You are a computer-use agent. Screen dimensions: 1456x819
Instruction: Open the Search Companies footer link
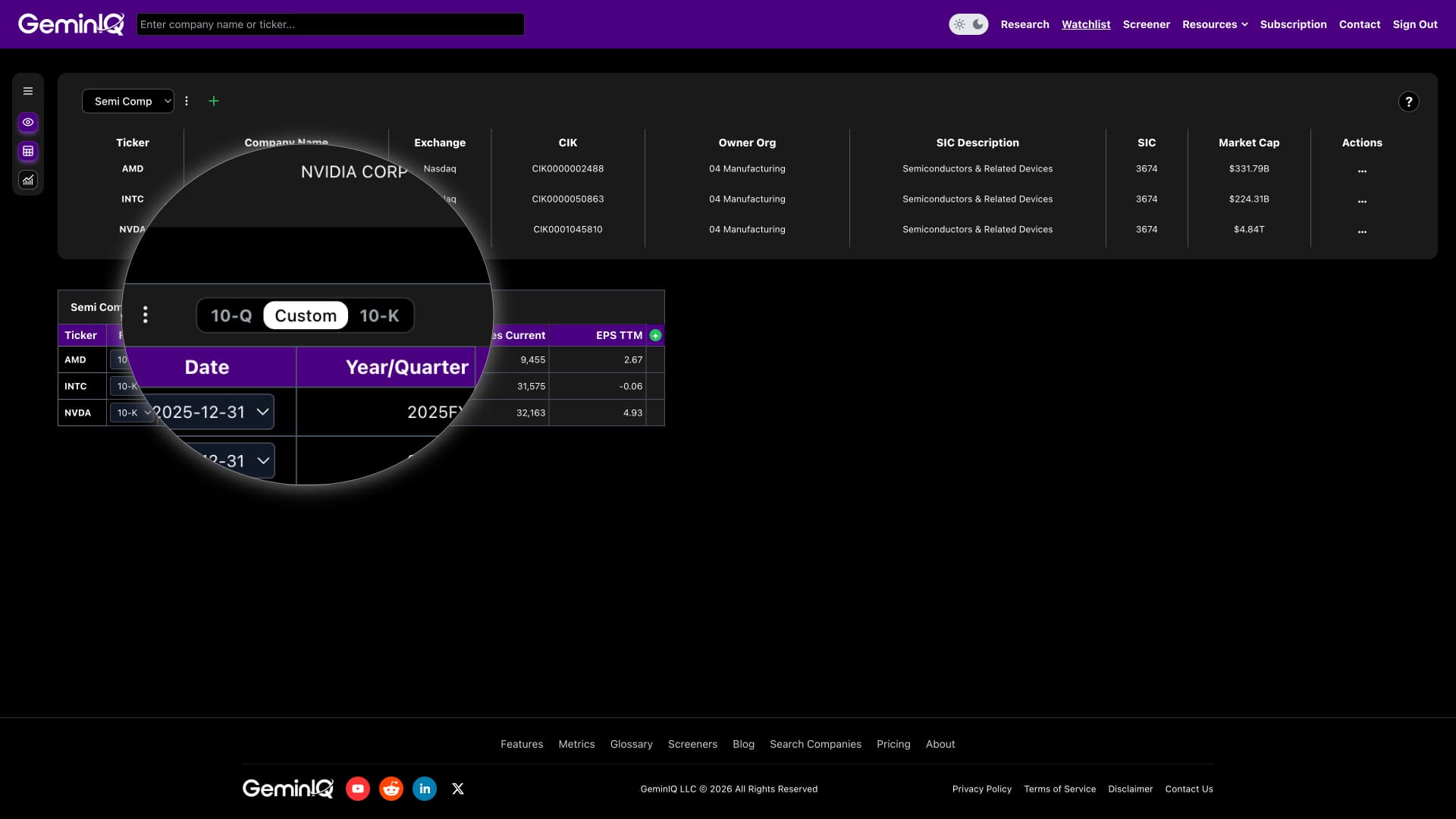tap(815, 744)
